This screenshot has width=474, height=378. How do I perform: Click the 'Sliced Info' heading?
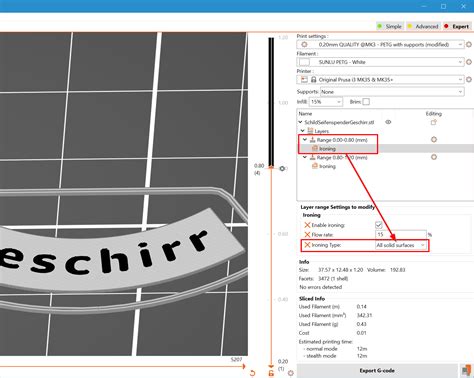(x=312, y=299)
